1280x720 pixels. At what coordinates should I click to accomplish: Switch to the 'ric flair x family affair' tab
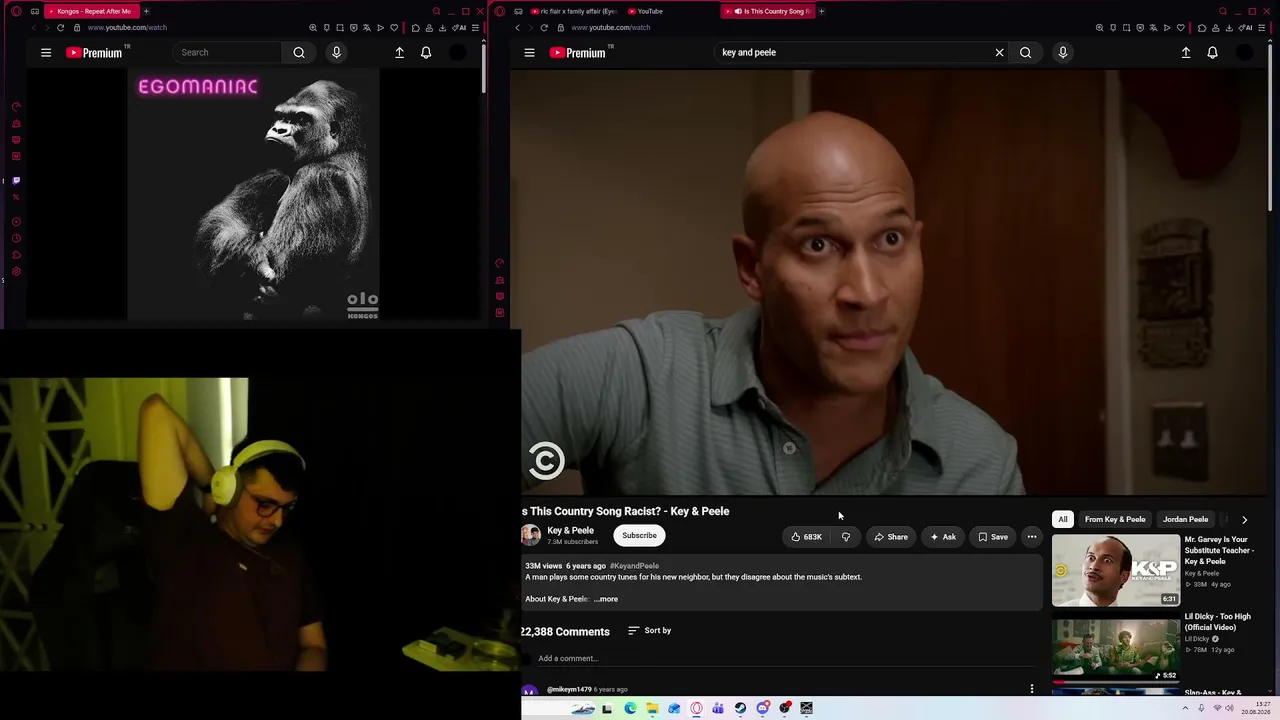click(573, 11)
